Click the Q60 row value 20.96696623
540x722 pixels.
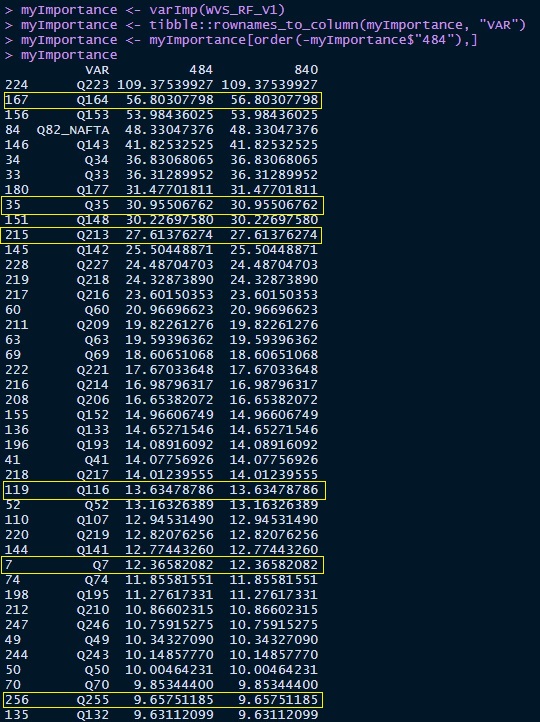tap(169, 310)
